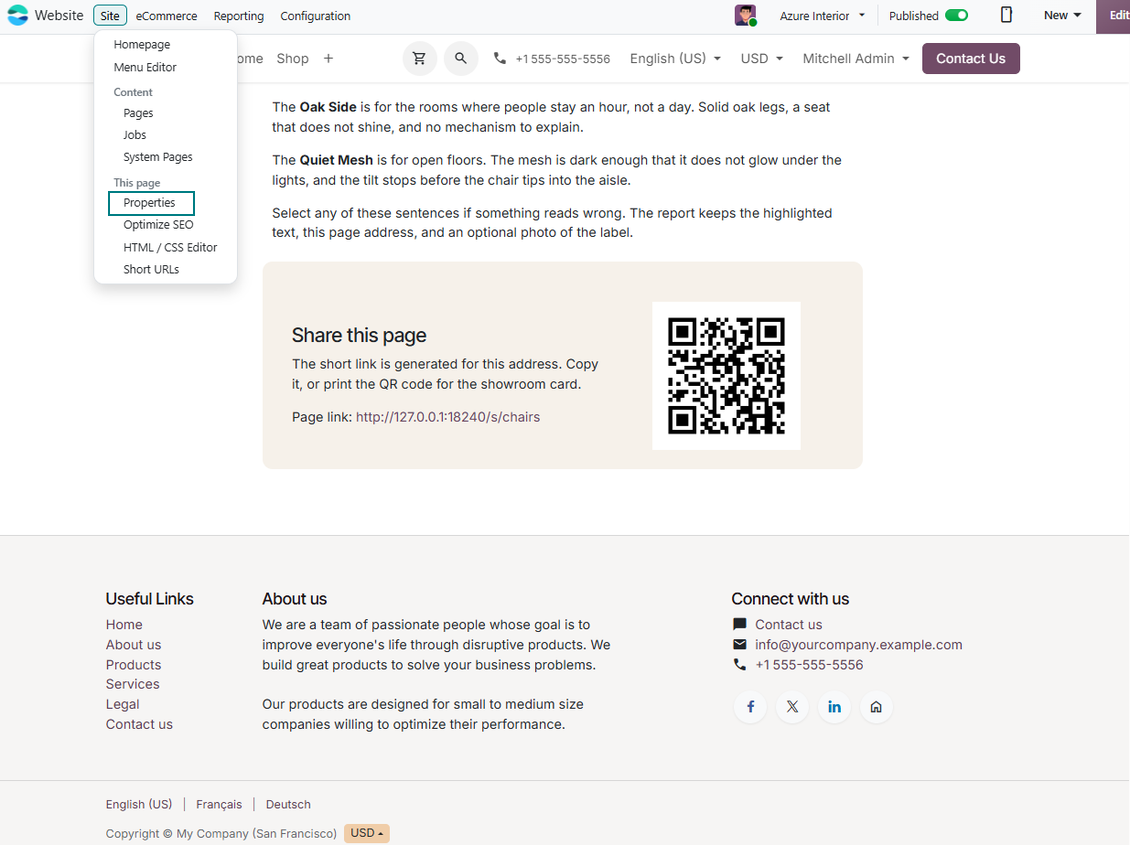Click the chat bubble icon beside Contact us
This screenshot has height=845, width=1130.
tap(739, 625)
